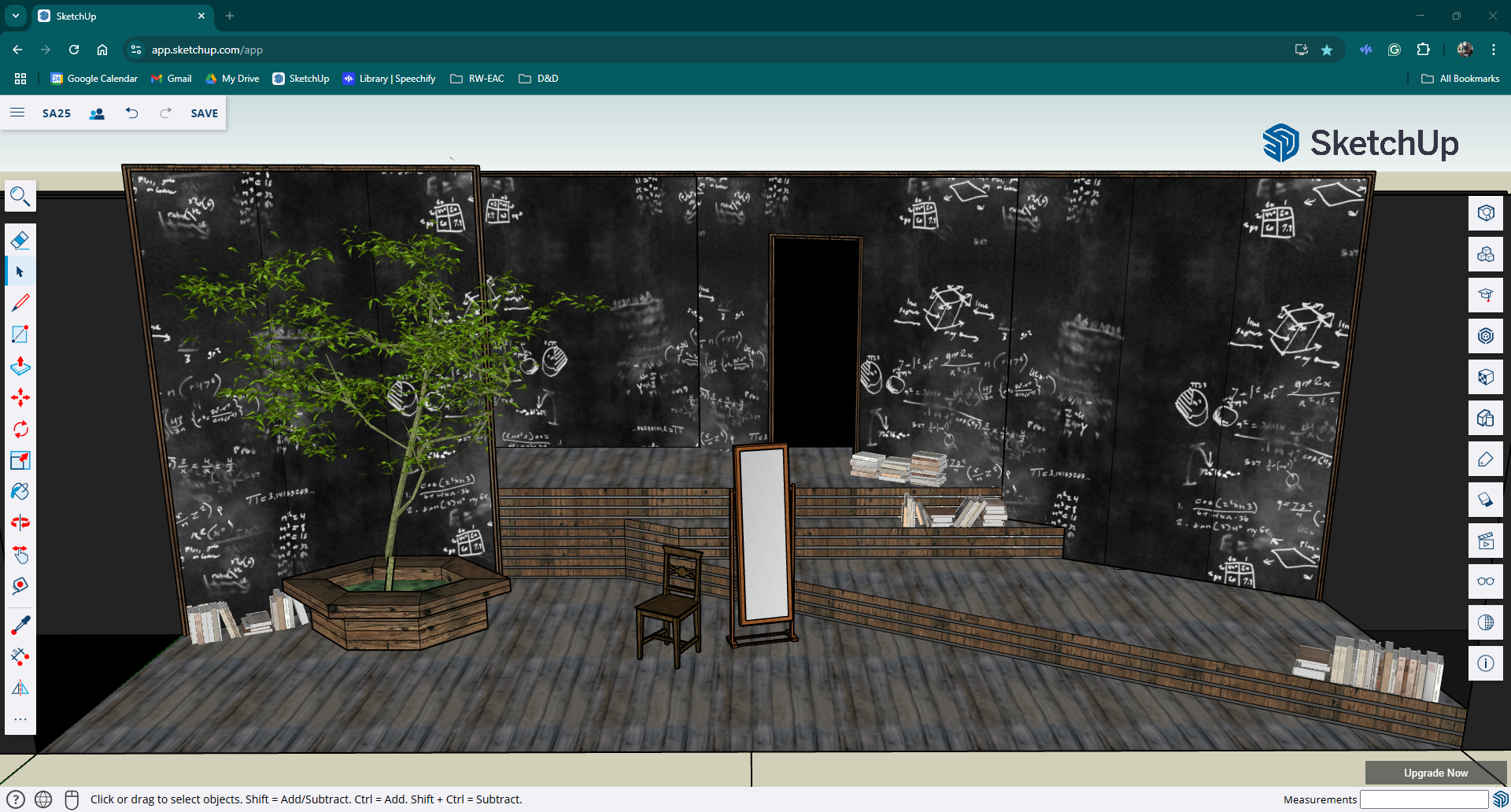Activate the Select arrow tool
1511x812 pixels.
click(20, 271)
